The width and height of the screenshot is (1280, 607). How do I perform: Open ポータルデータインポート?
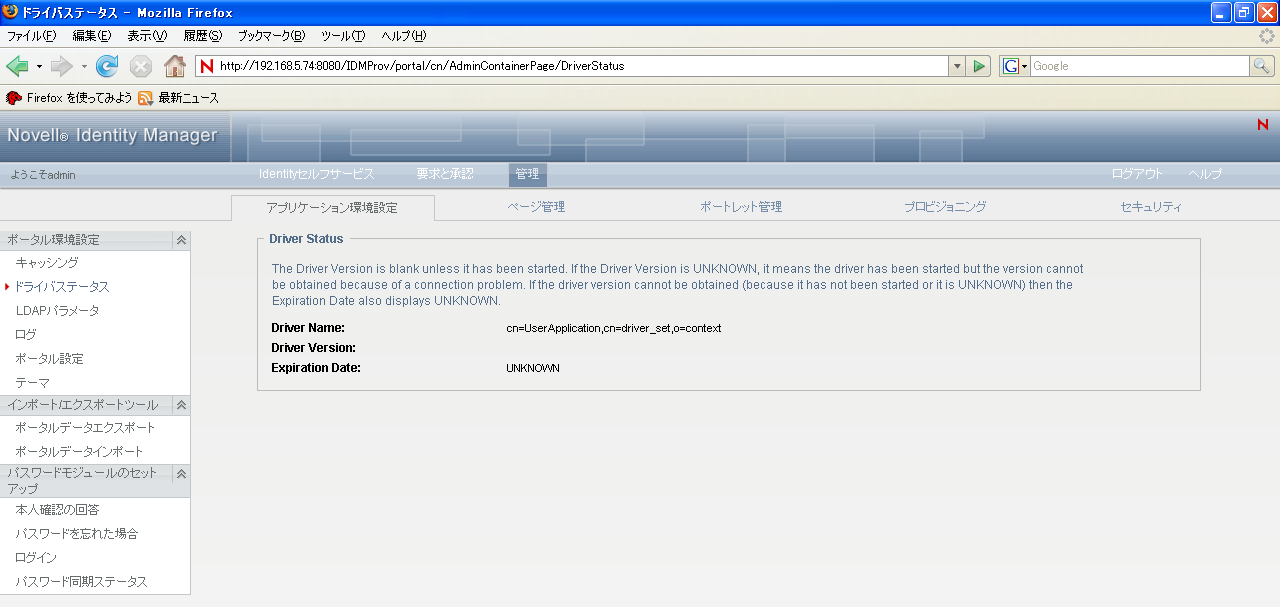79,451
